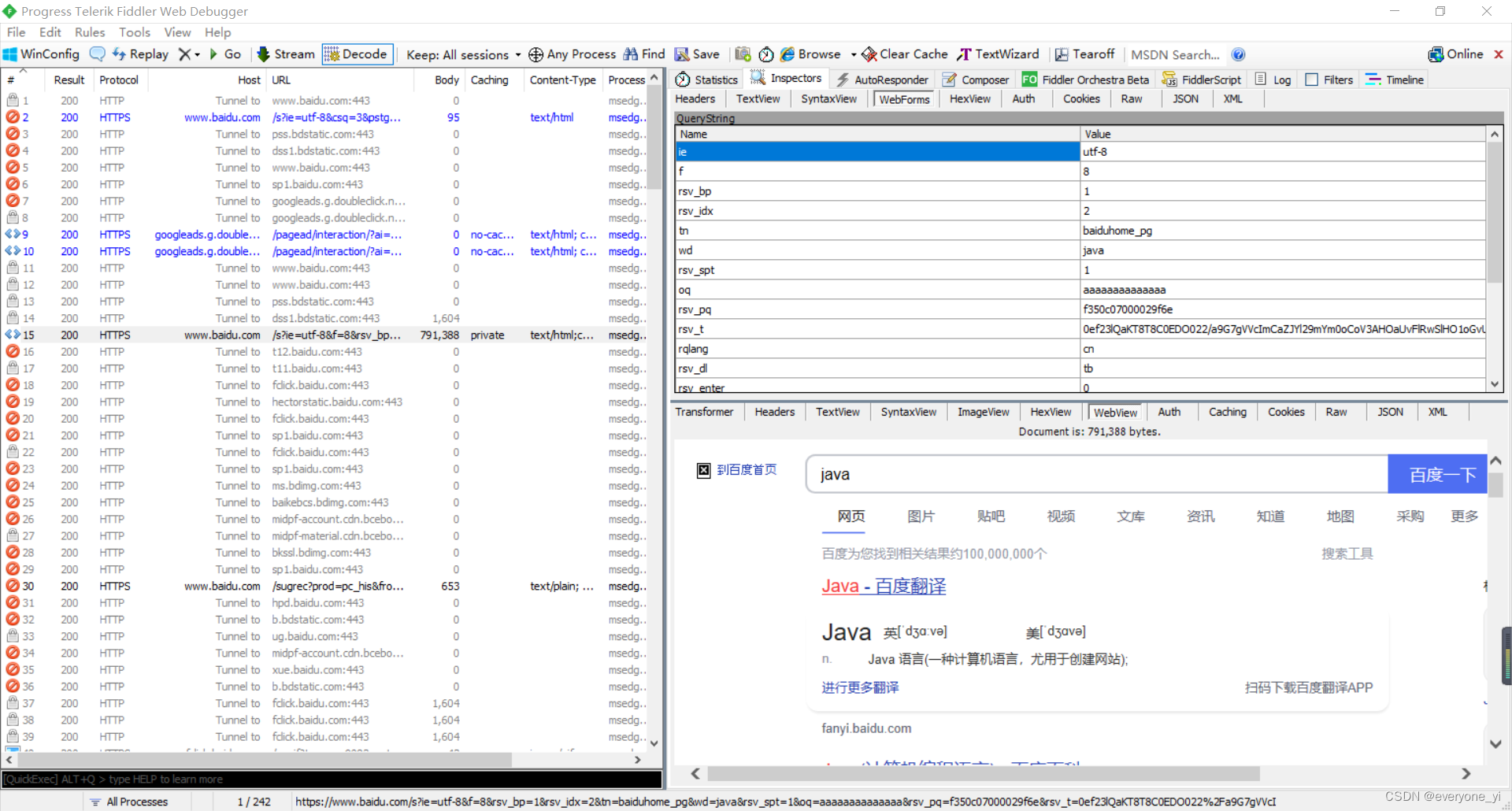Switch to the Composer tab
This screenshot has width=1512, height=811.
click(x=976, y=80)
